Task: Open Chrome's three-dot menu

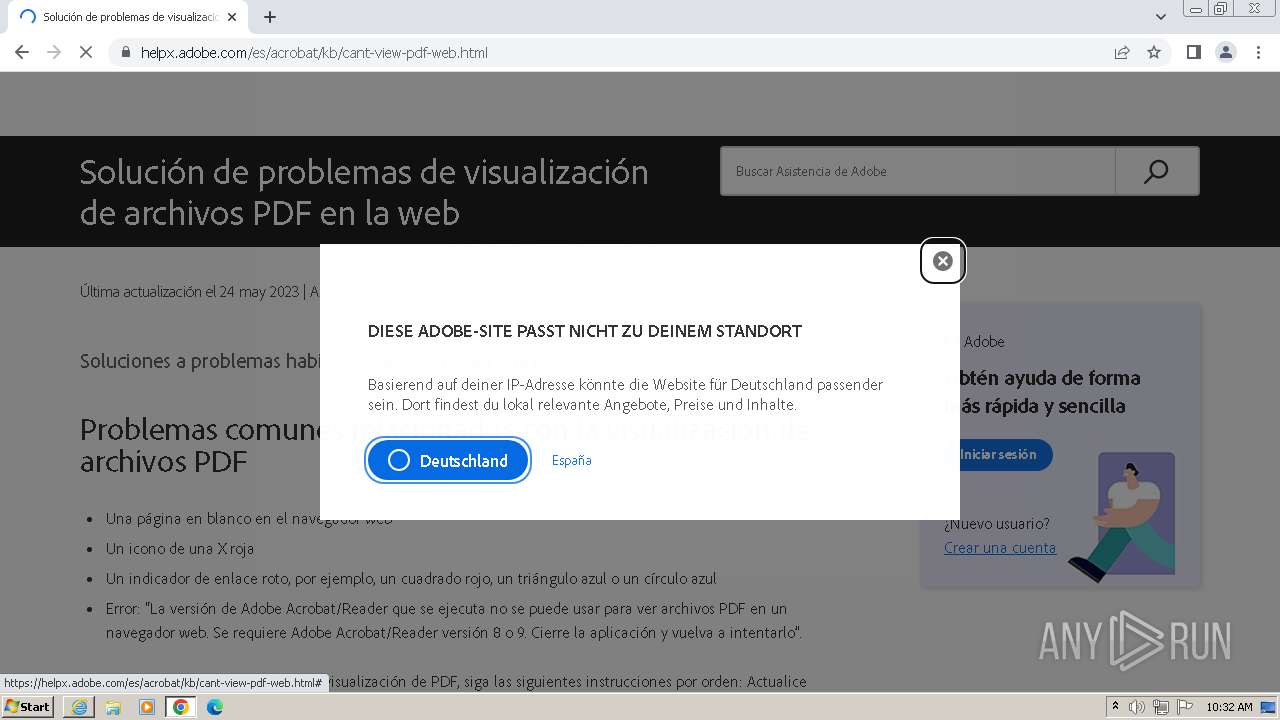Action: coord(1258,52)
